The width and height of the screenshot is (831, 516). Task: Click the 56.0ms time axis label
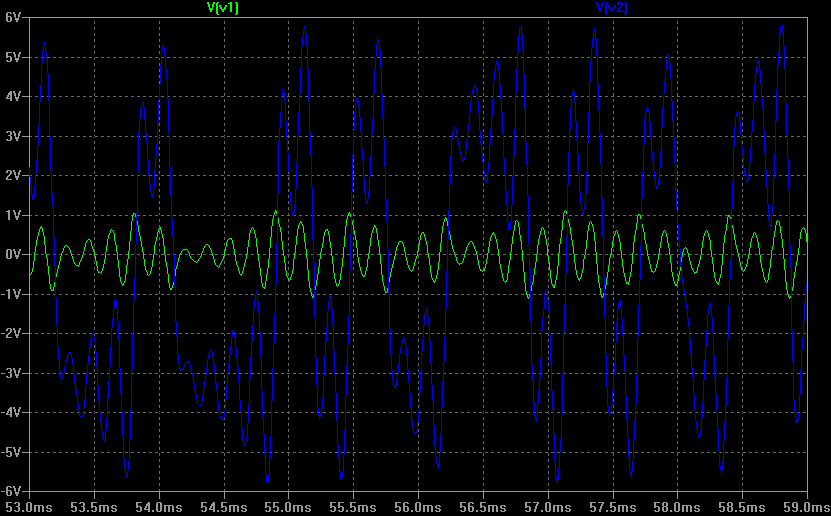[418, 508]
